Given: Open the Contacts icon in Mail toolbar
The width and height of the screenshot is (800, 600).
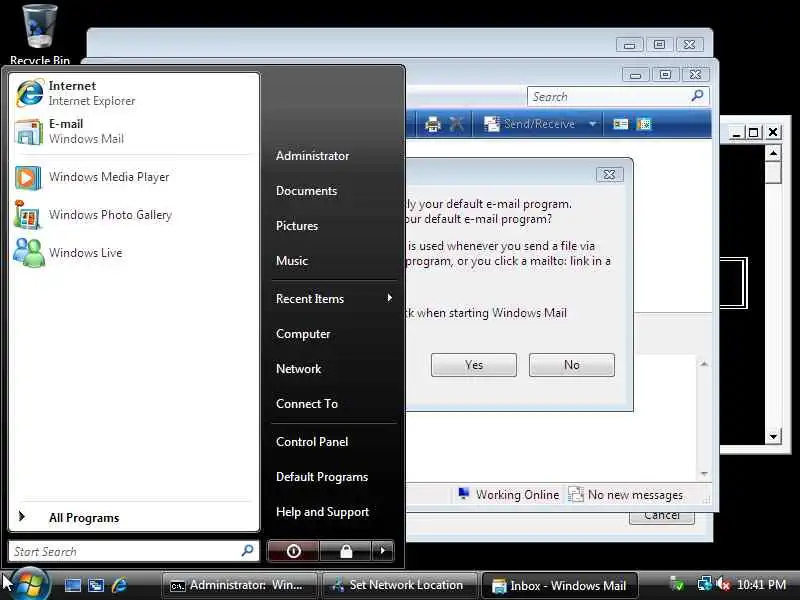Looking at the screenshot, I should click(620, 124).
